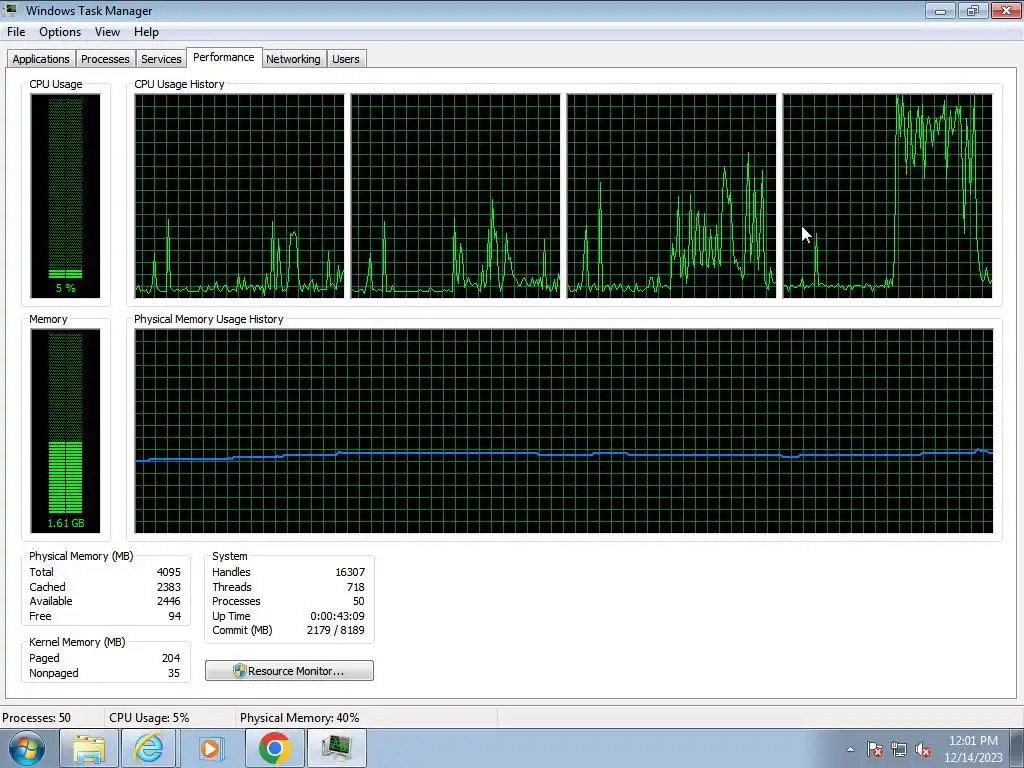Switch to the Services tab
The width and height of the screenshot is (1024, 768).
point(161,59)
